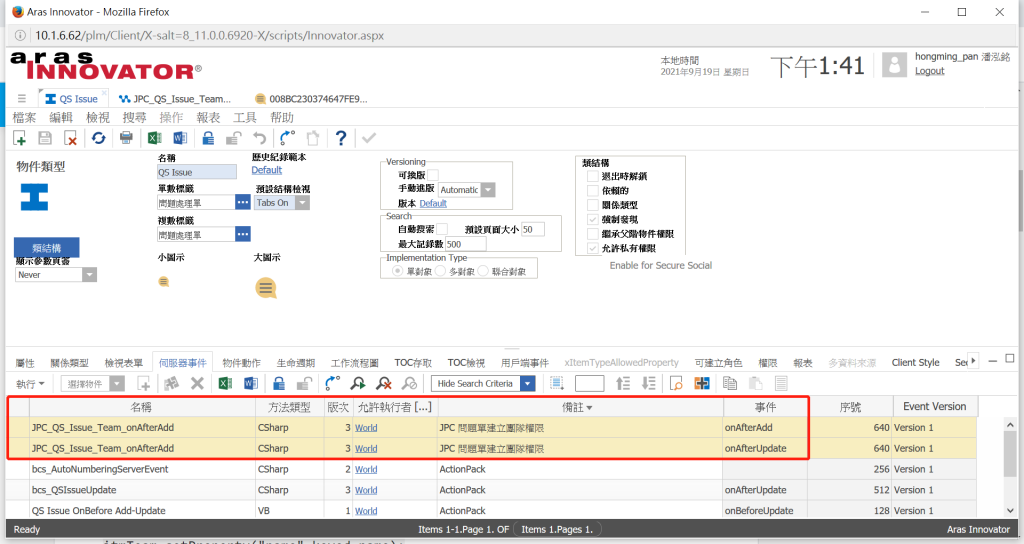Screen dimensions: 1024x544
Task: Click the 類結構 blue button
Action: (x=46, y=248)
